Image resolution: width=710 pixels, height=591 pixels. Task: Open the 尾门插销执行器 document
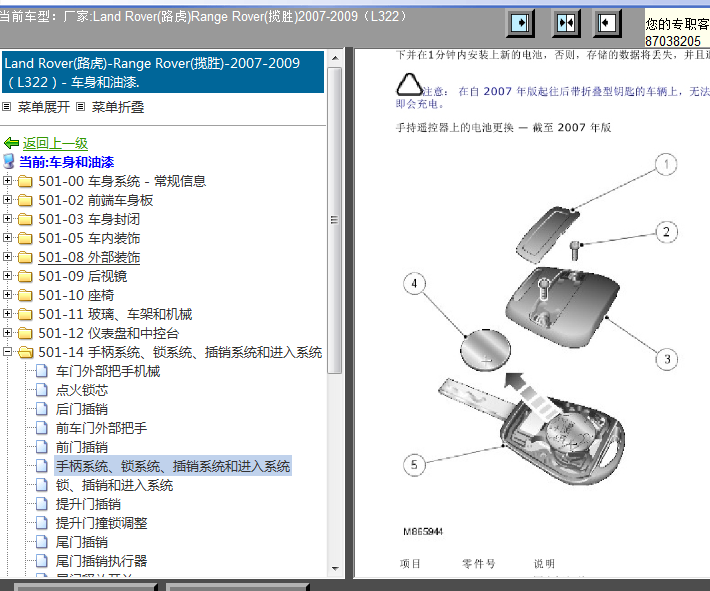[x=101, y=562]
